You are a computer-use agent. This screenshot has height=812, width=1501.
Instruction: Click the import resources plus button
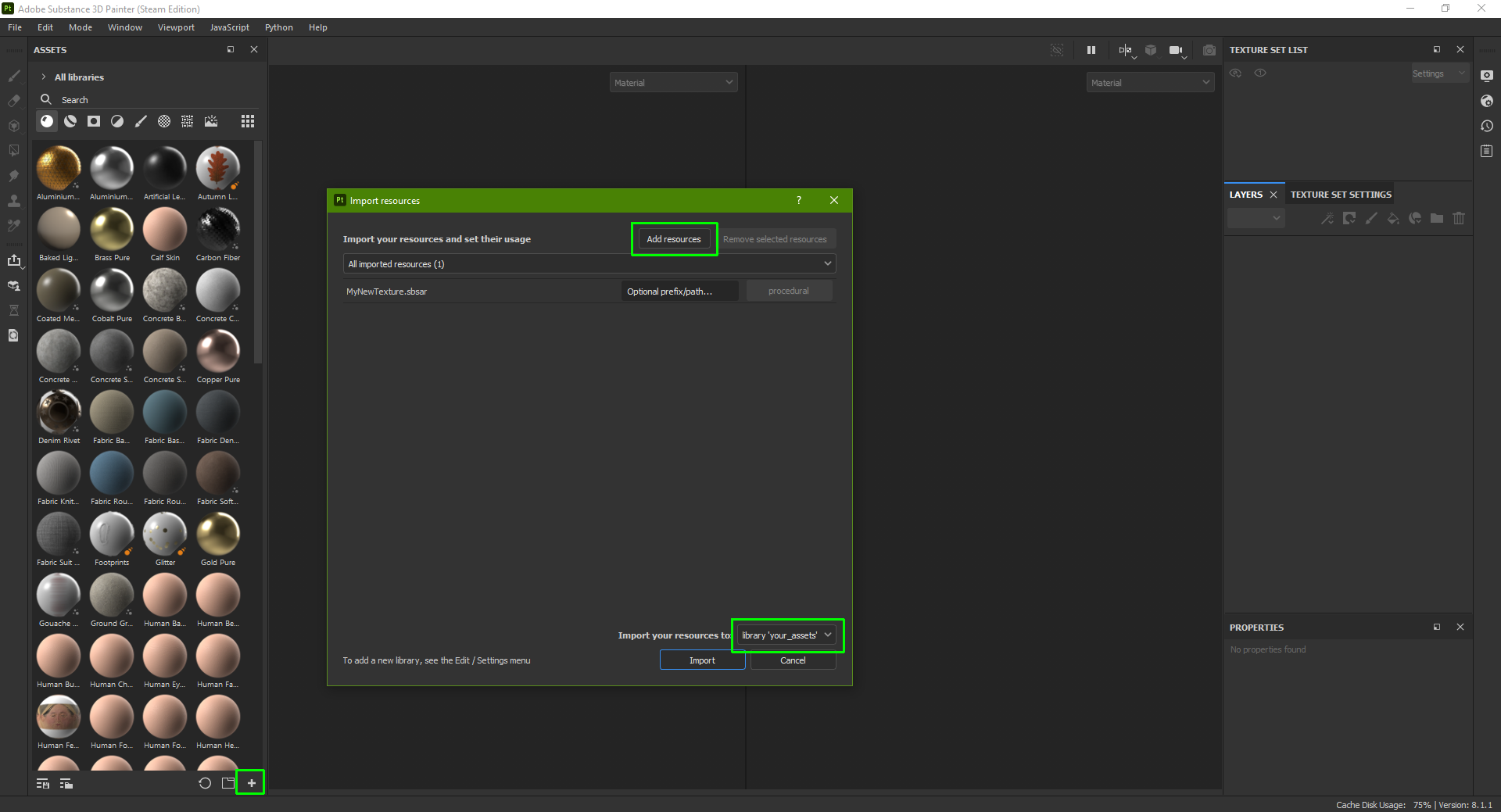251,783
